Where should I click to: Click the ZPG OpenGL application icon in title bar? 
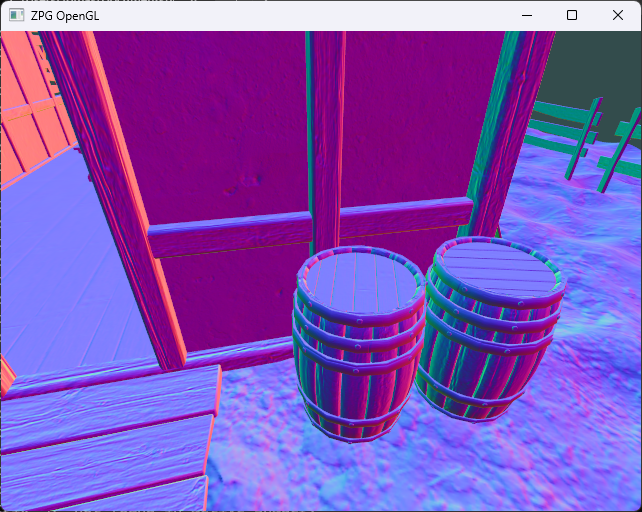pyautogui.click(x=17, y=16)
